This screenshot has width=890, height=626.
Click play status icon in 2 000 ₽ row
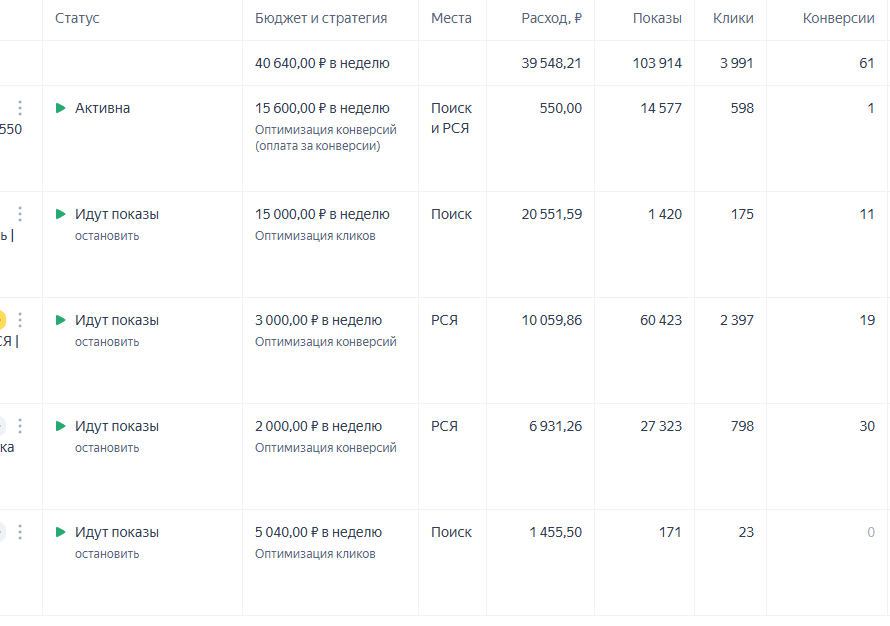[x=61, y=426]
